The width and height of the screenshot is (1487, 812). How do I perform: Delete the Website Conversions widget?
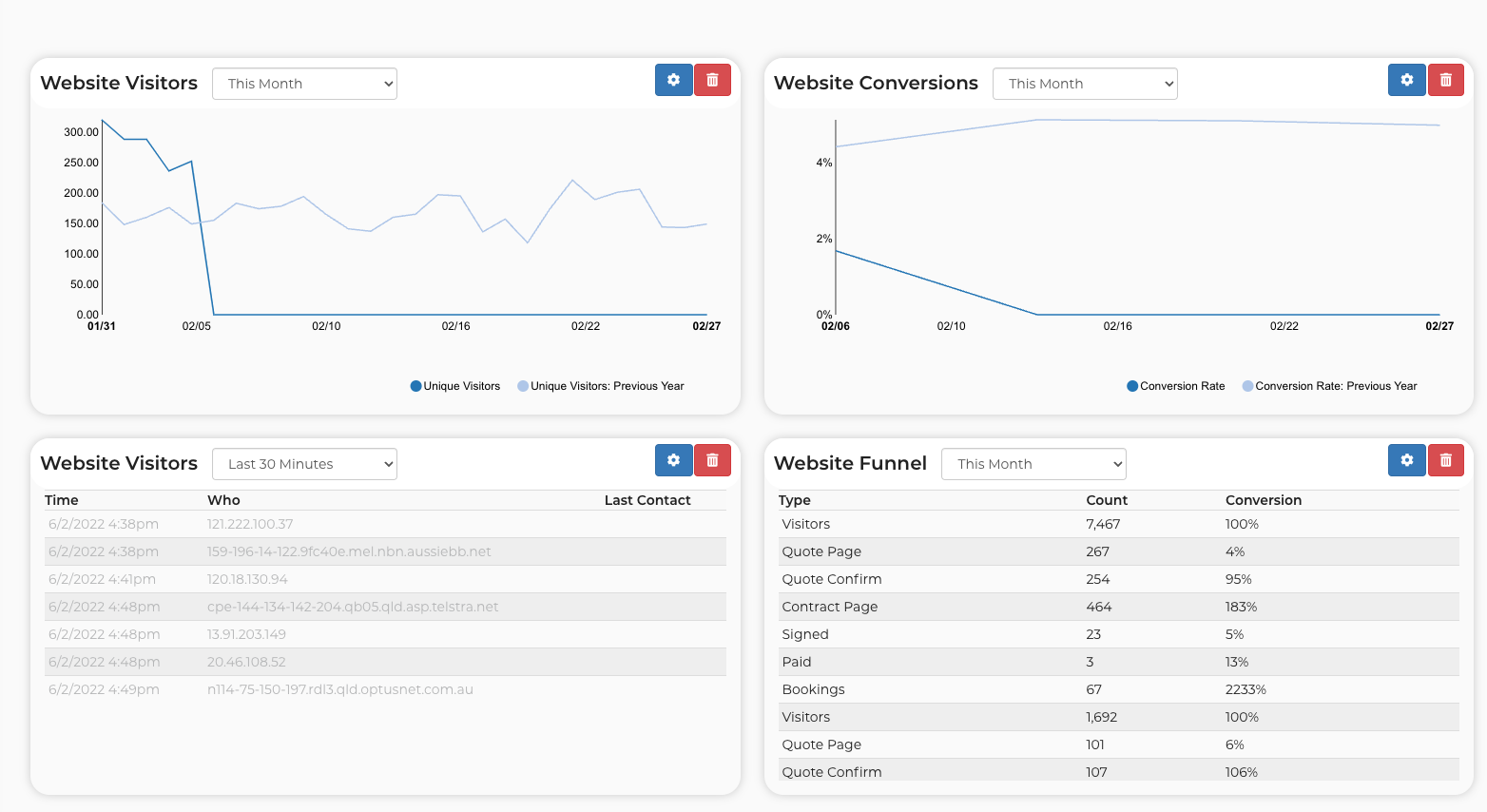1445,80
